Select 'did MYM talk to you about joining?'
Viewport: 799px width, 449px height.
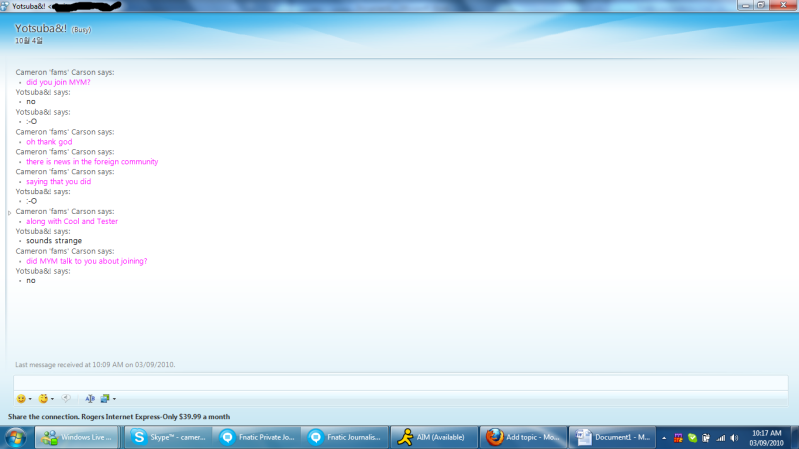[87, 261]
